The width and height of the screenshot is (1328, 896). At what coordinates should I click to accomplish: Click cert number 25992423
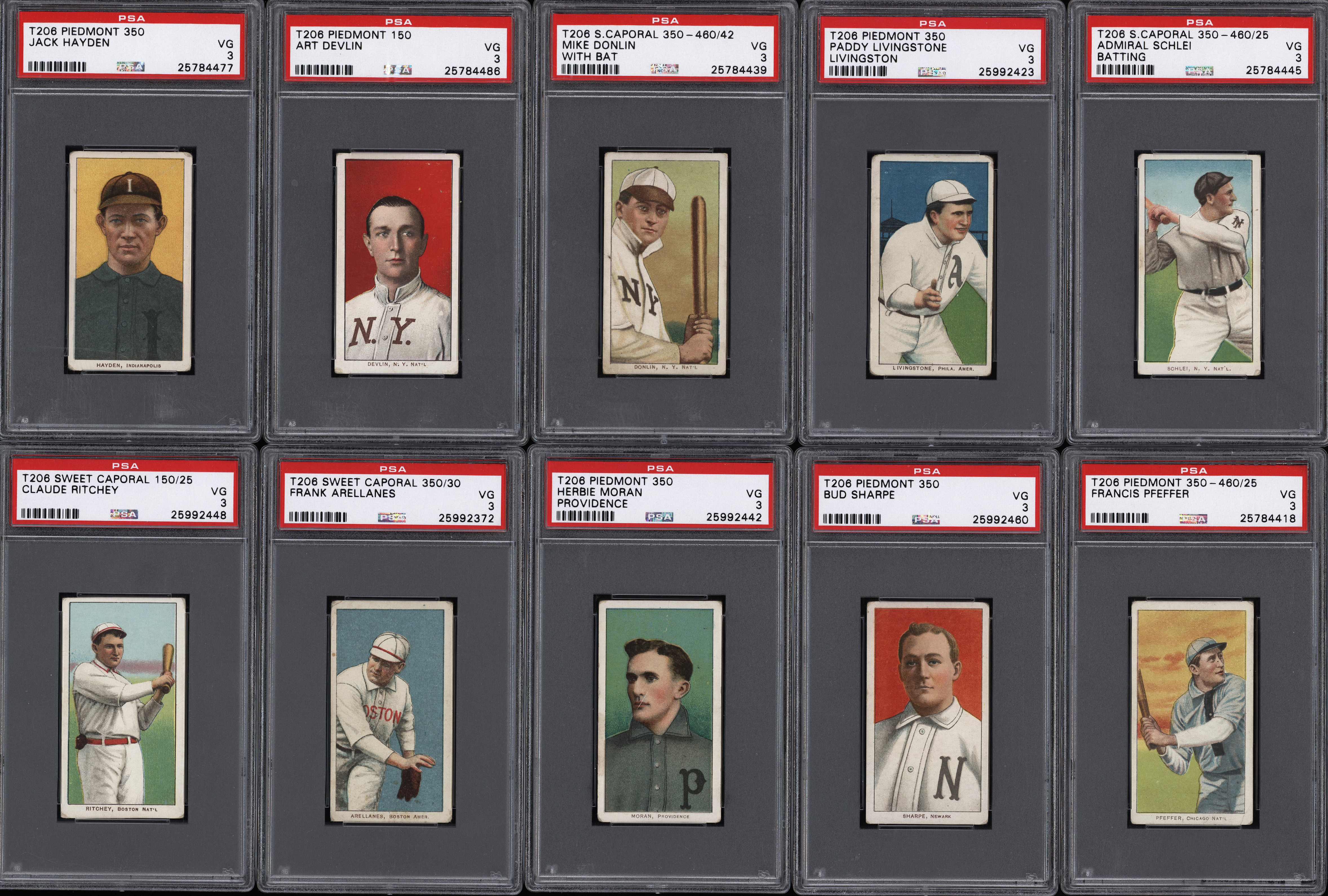pos(1006,72)
